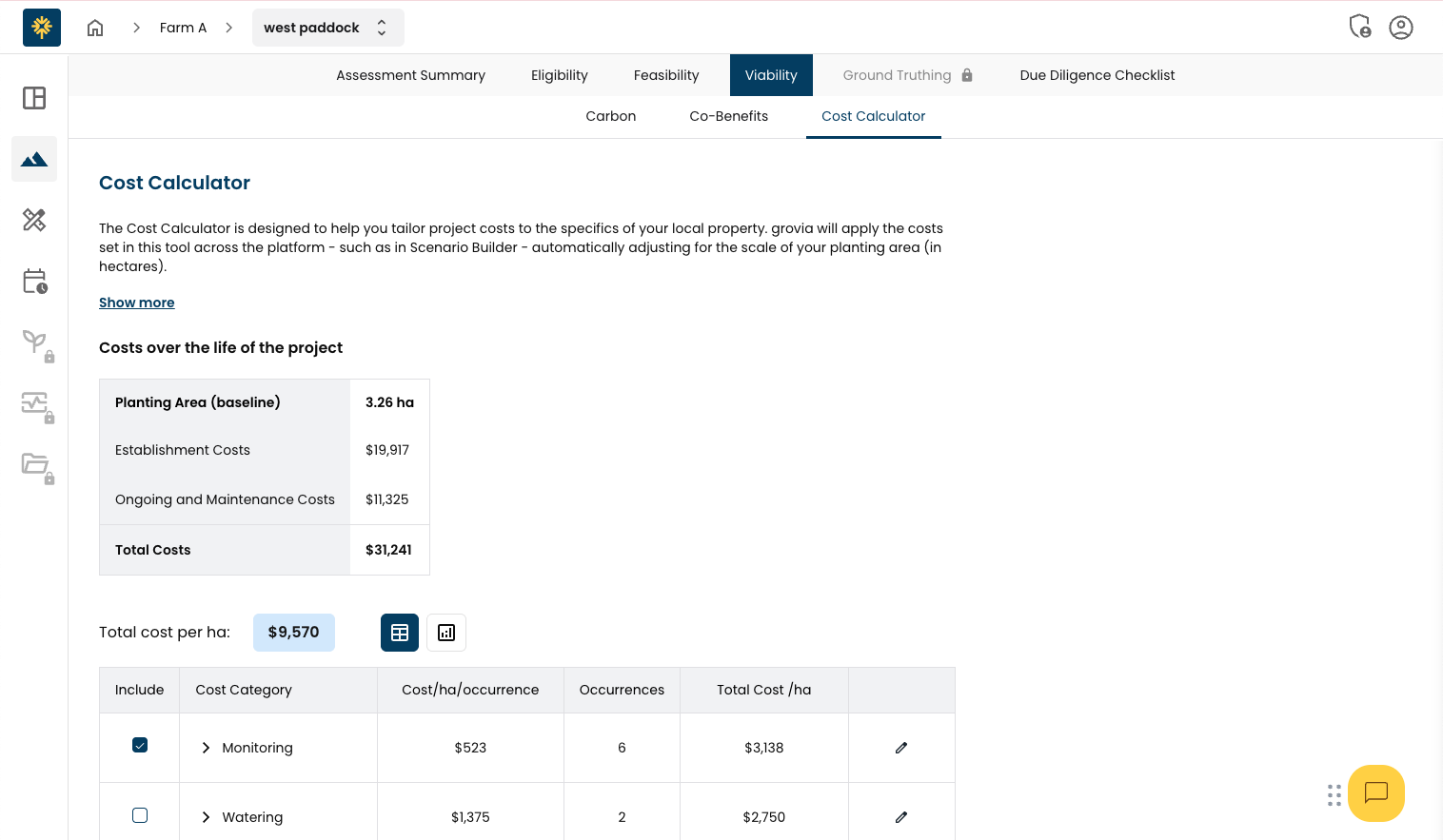The width and height of the screenshot is (1443, 840).
Task: Select the Cost Calculator sub-tab
Action: click(x=874, y=116)
